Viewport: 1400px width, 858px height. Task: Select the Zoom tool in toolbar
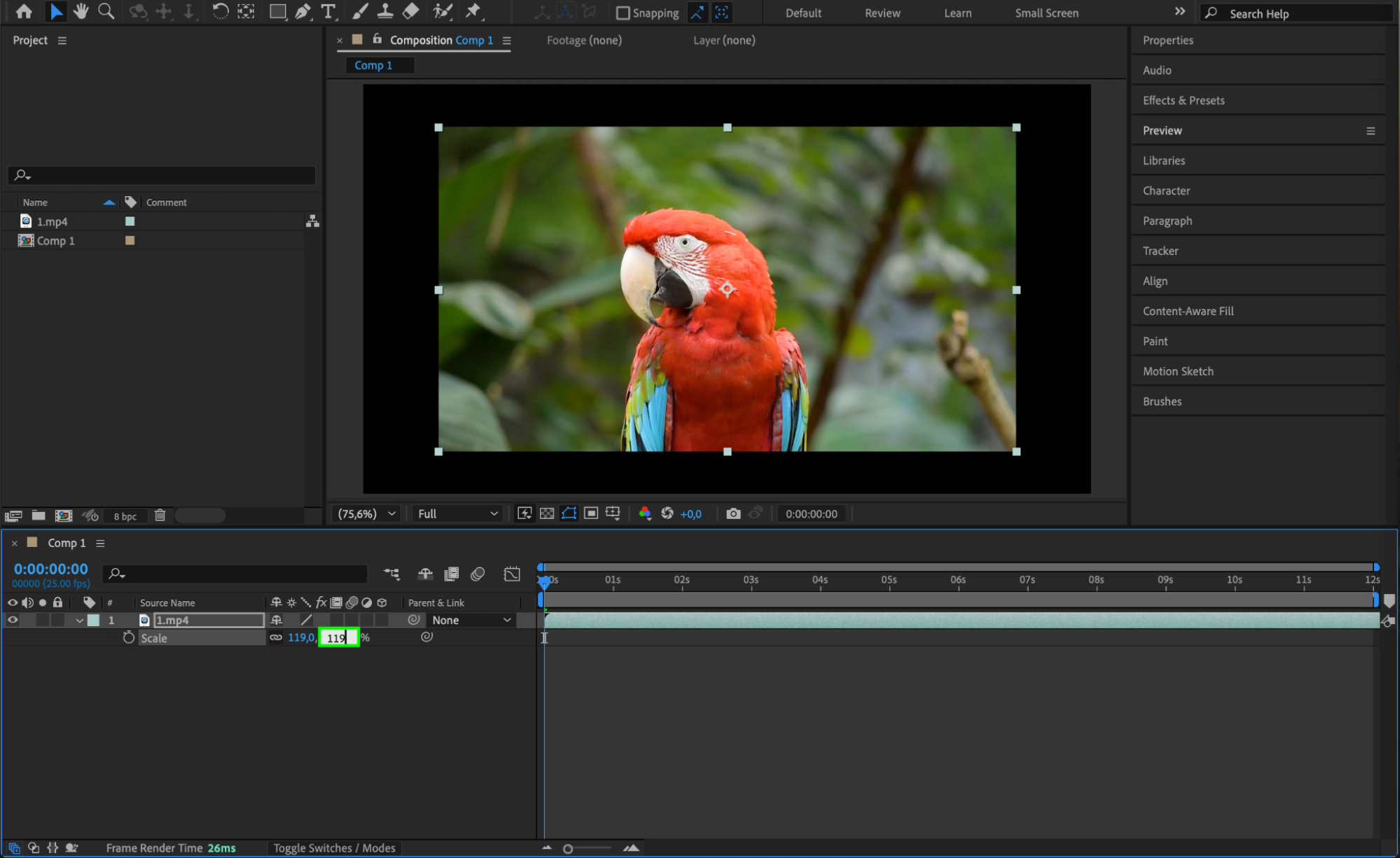point(106,11)
